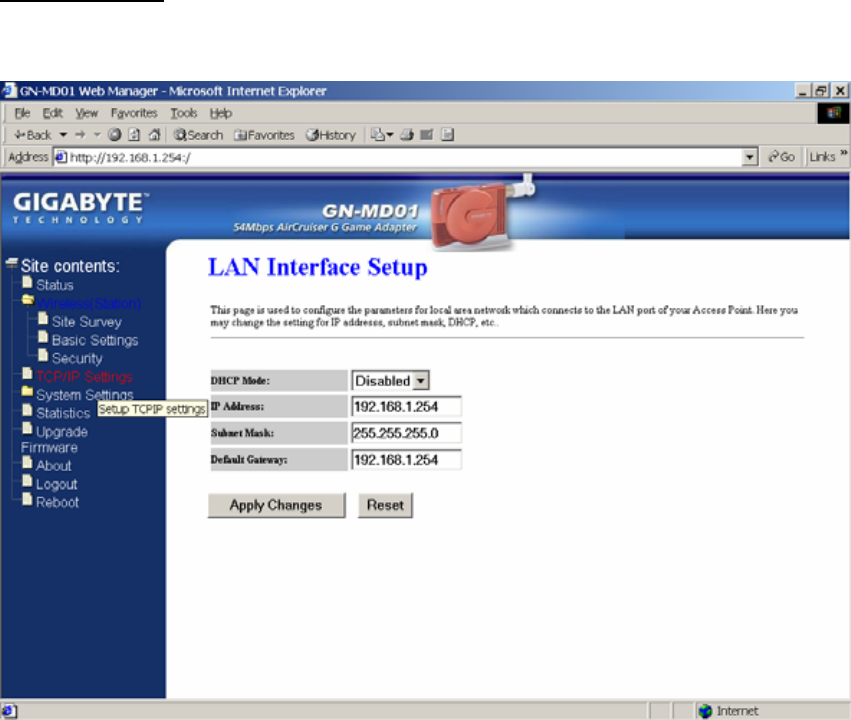The width and height of the screenshot is (851, 720).
Task: Click the Reset button
Action: 385,506
